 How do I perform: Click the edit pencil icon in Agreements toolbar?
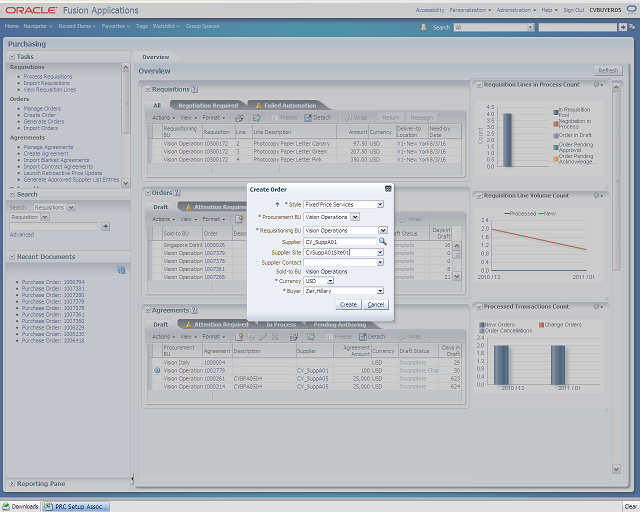pos(263,337)
